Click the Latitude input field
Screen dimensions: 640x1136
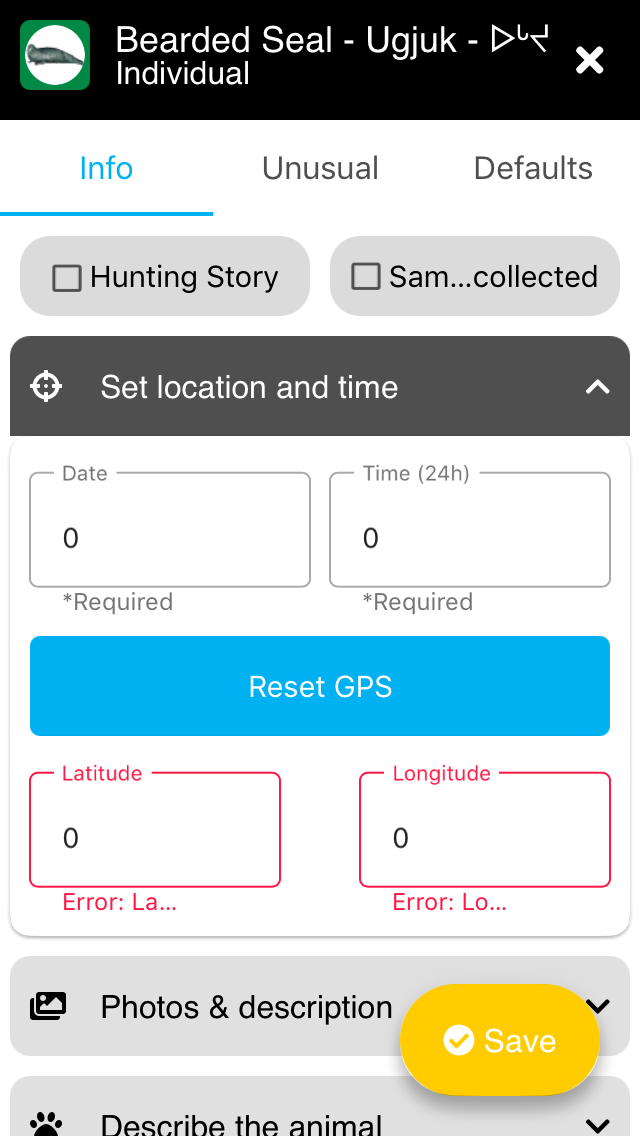pos(155,837)
